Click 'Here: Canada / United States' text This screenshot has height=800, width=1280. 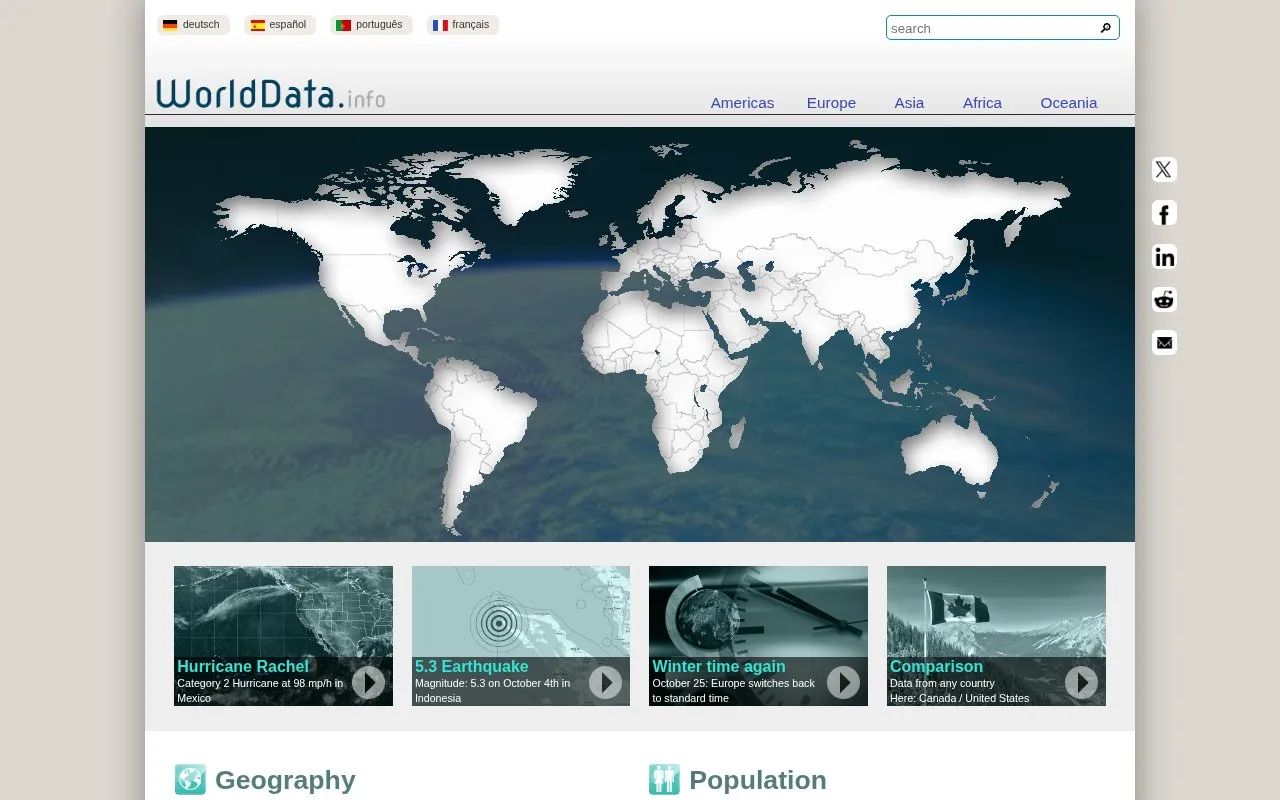959,698
